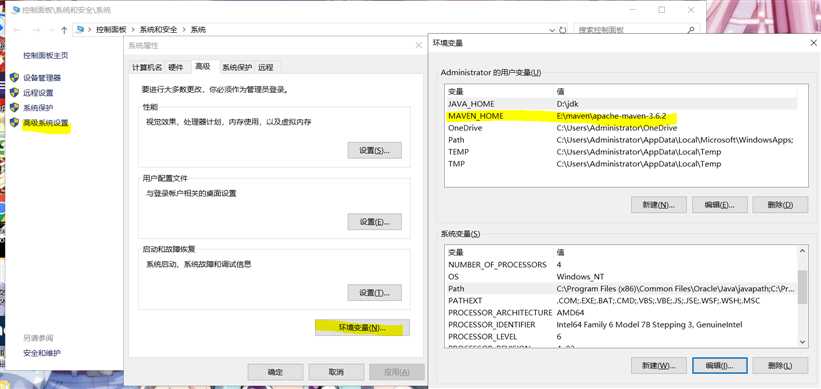Refresh the Control Panel address bar
This screenshot has height=389, width=821.
(x=563, y=30)
